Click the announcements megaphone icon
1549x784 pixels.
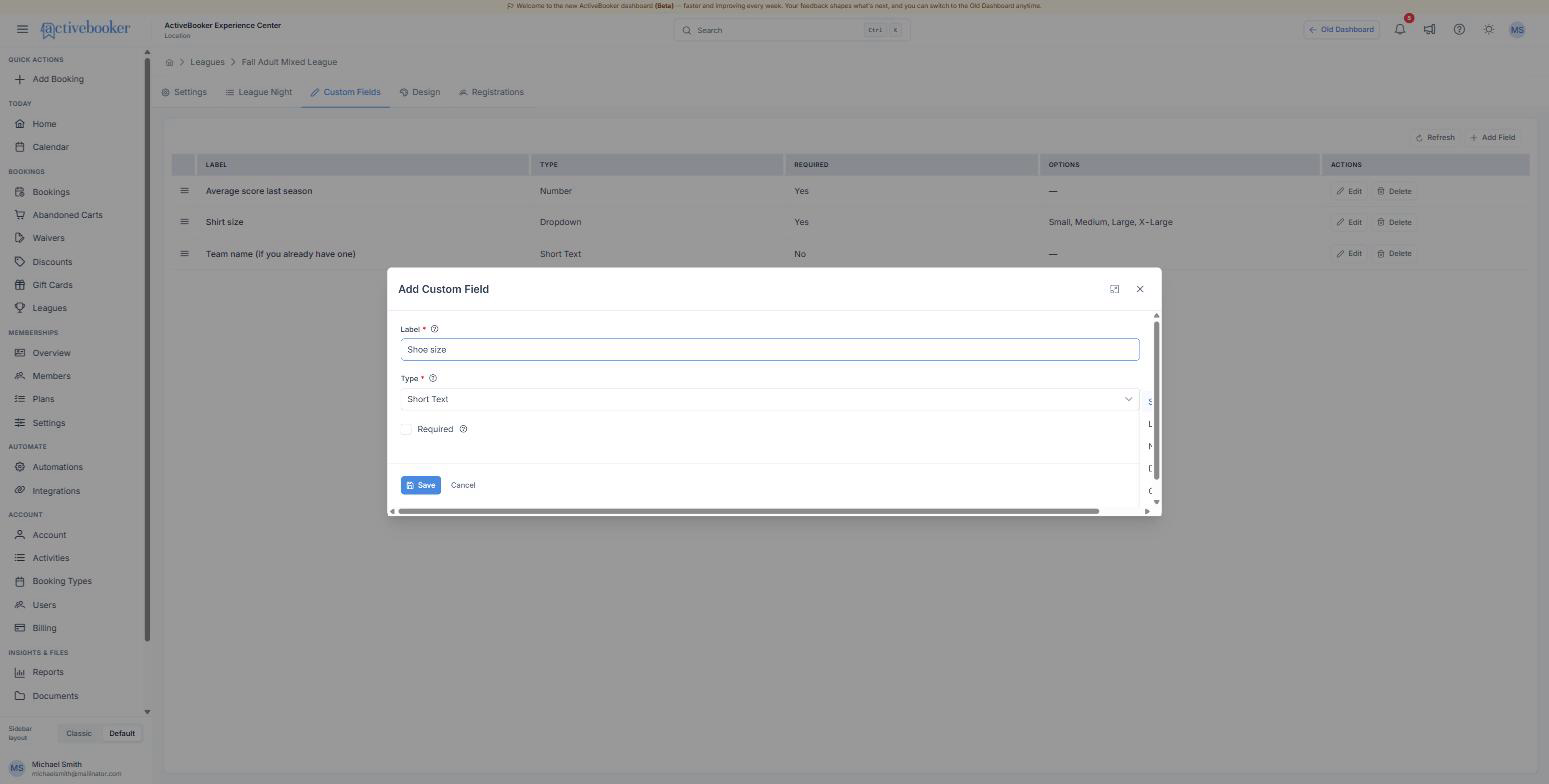pos(1429,29)
